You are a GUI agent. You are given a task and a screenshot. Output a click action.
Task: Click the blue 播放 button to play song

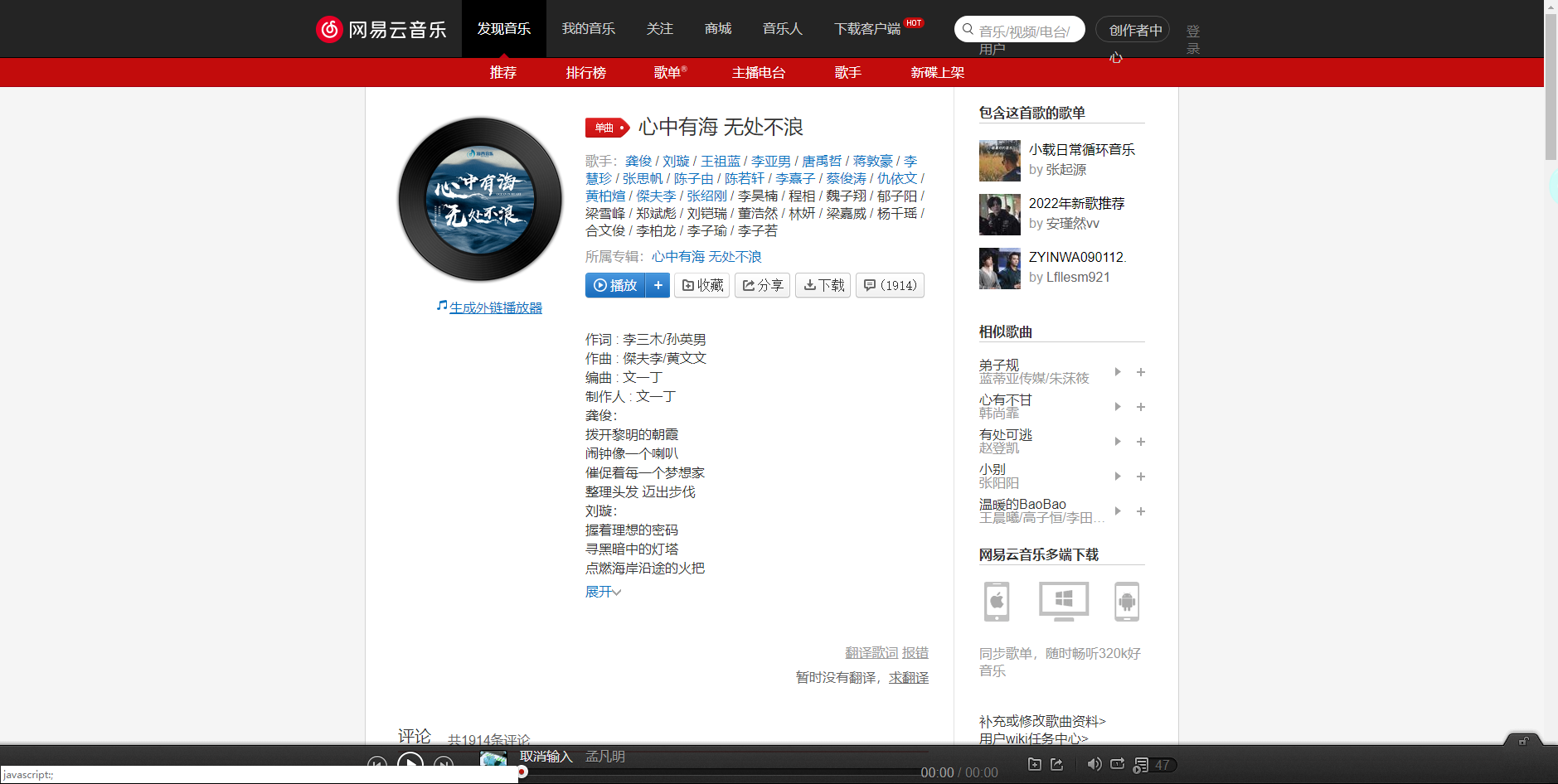614,285
